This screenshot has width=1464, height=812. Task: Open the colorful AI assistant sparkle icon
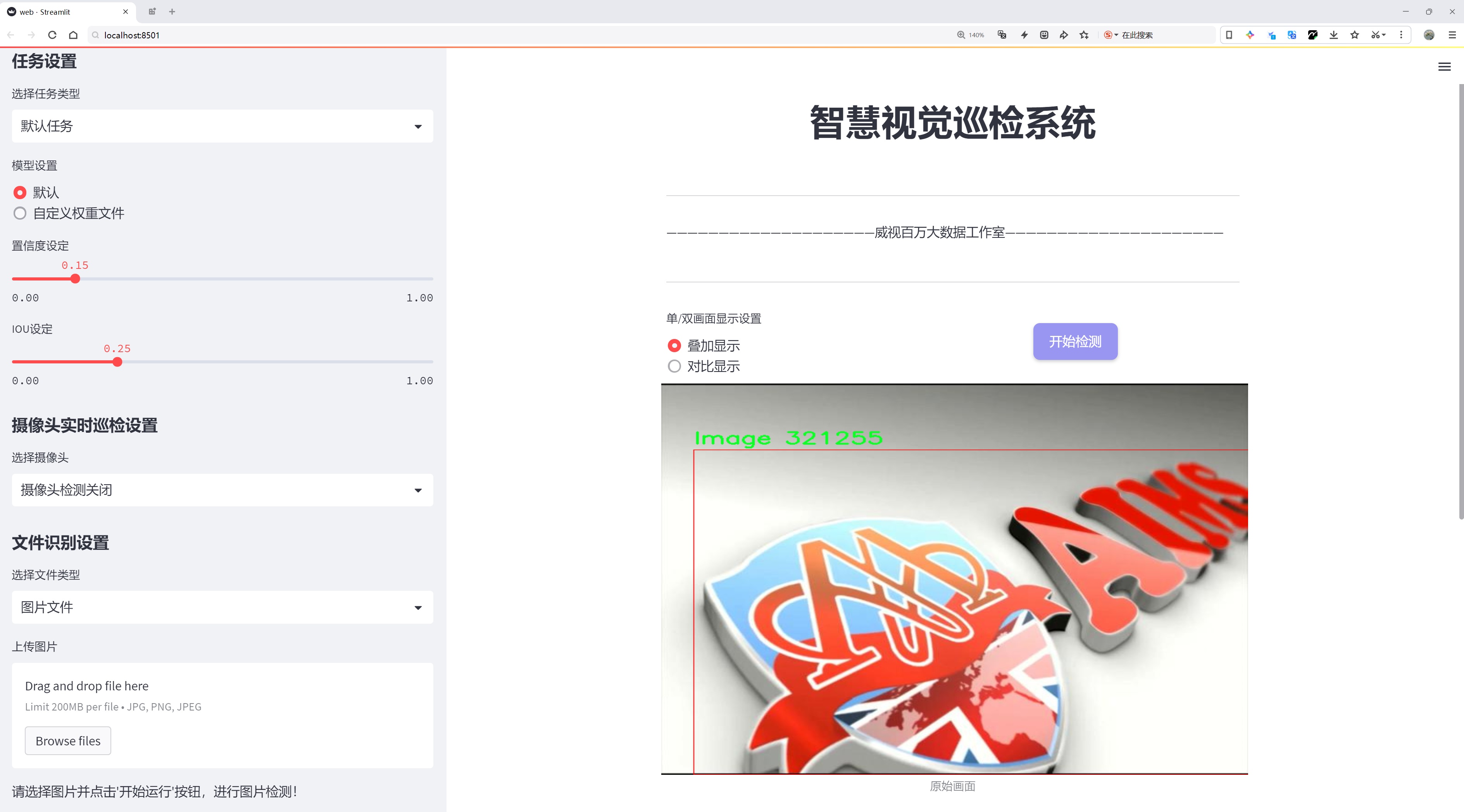pos(1250,35)
